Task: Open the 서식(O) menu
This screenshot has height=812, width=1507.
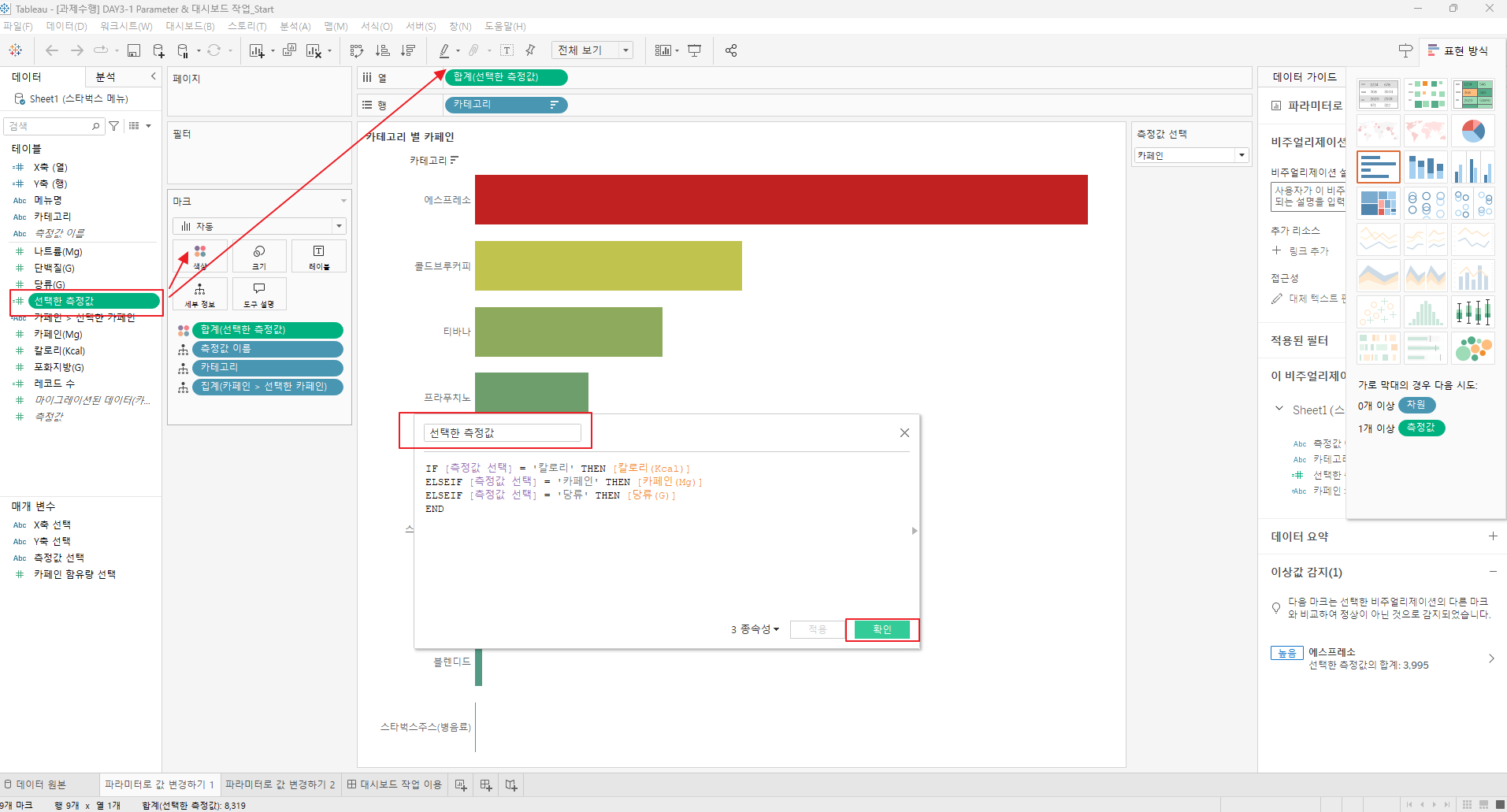Action: pos(377,26)
